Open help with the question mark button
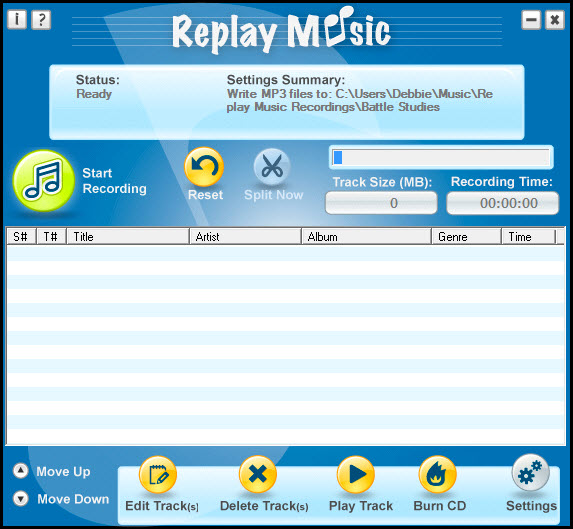Screen dimensions: 573x529 tap(41, 19)
